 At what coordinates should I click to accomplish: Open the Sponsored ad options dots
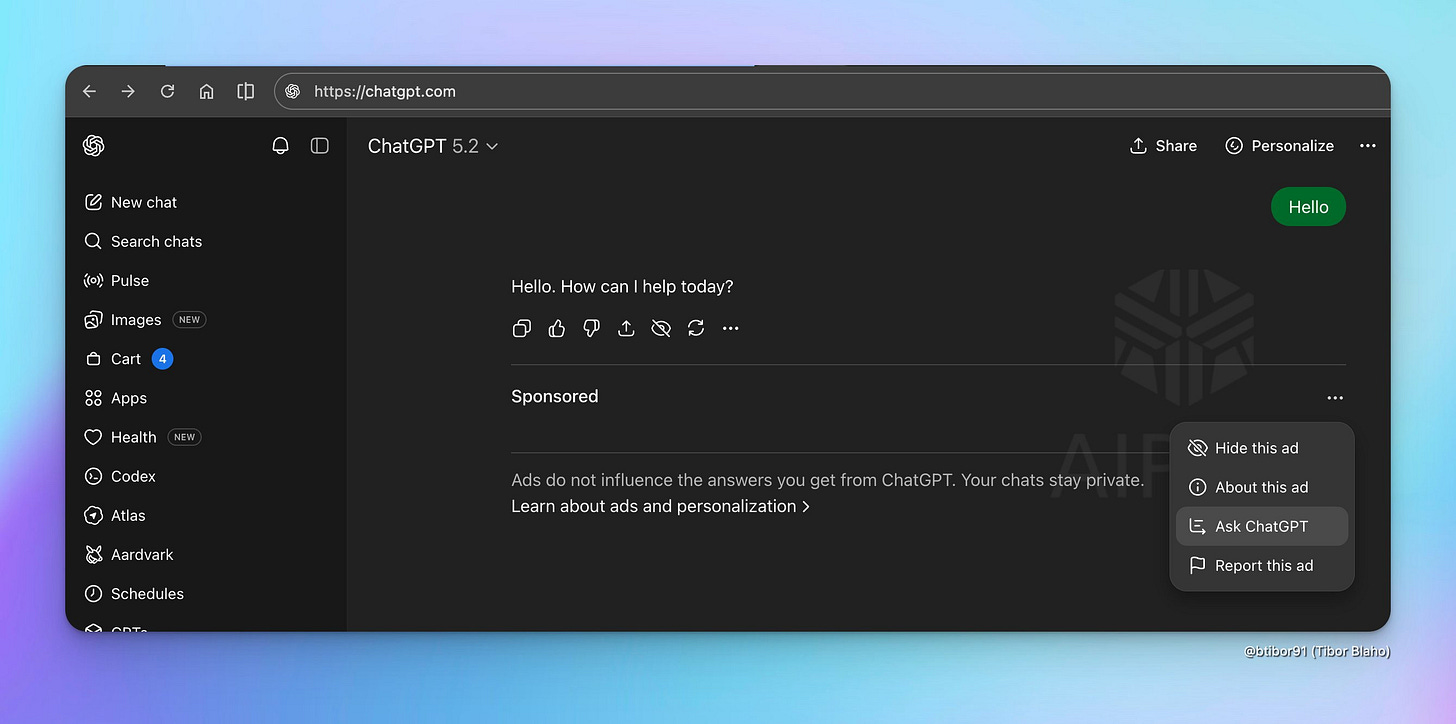pyautogui.click(x=1335, y=398)
